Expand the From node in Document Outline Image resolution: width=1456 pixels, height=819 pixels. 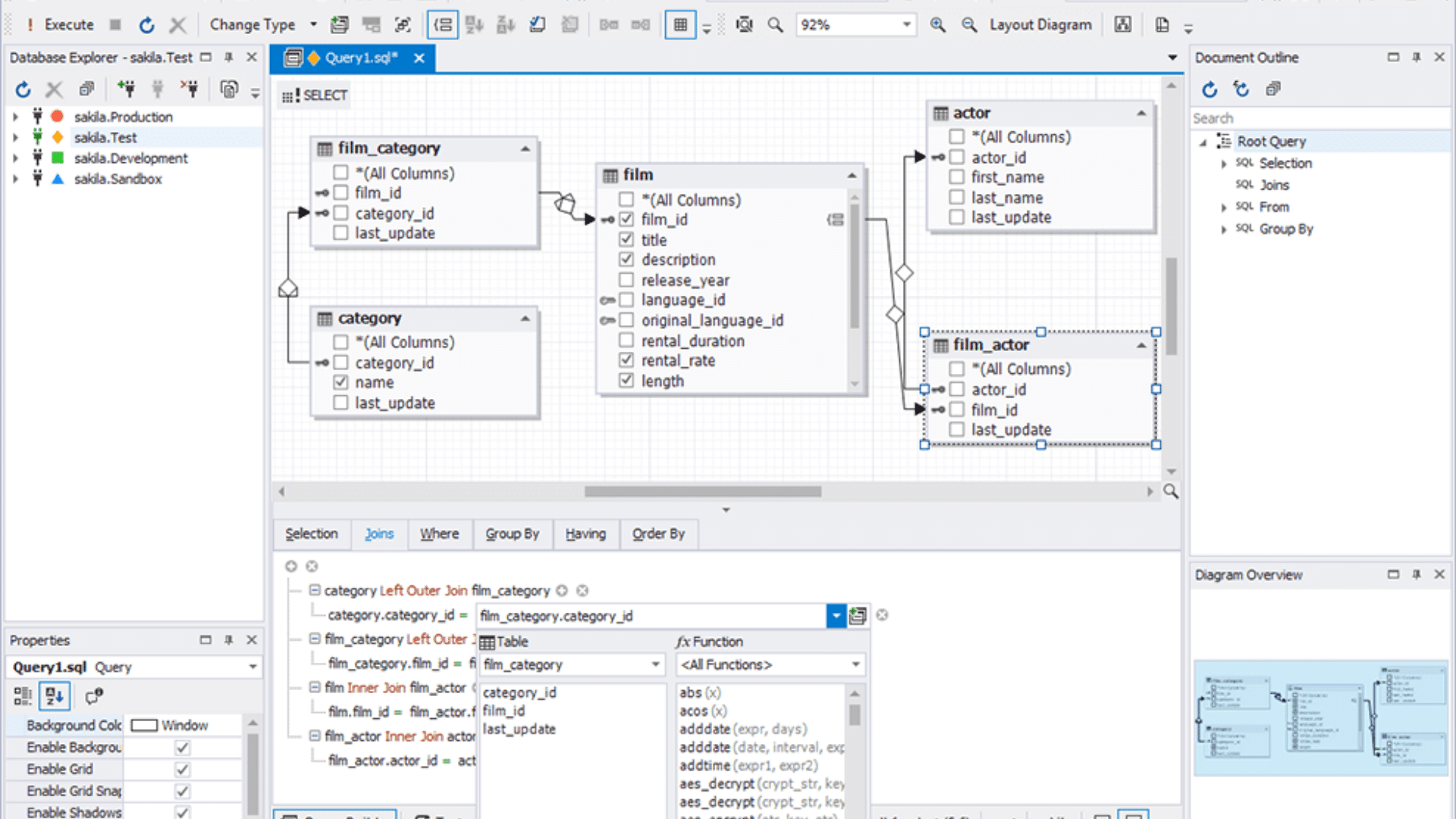(x=1222, y=206)
